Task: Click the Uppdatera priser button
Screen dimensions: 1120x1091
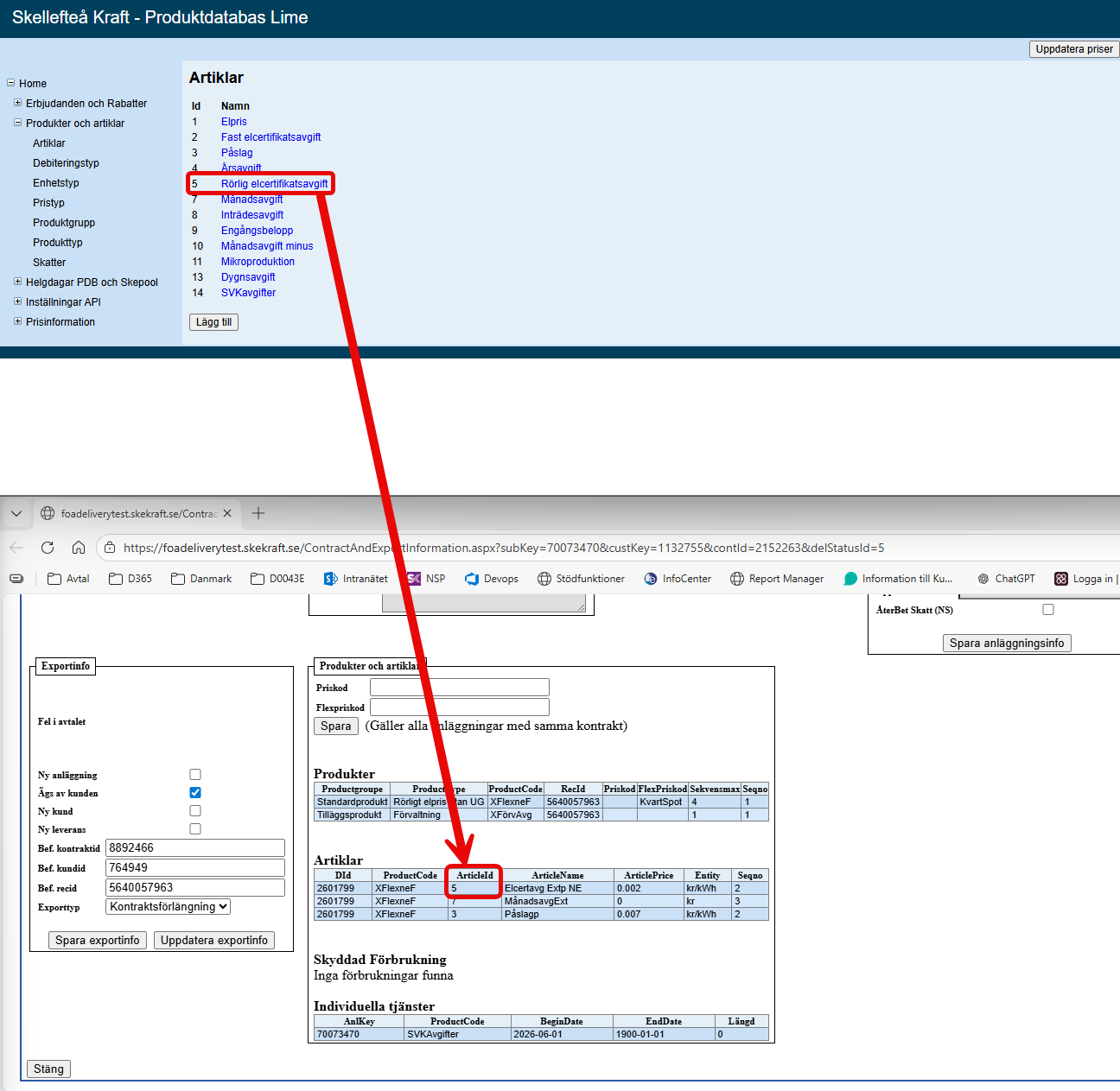Action: 1074,49
